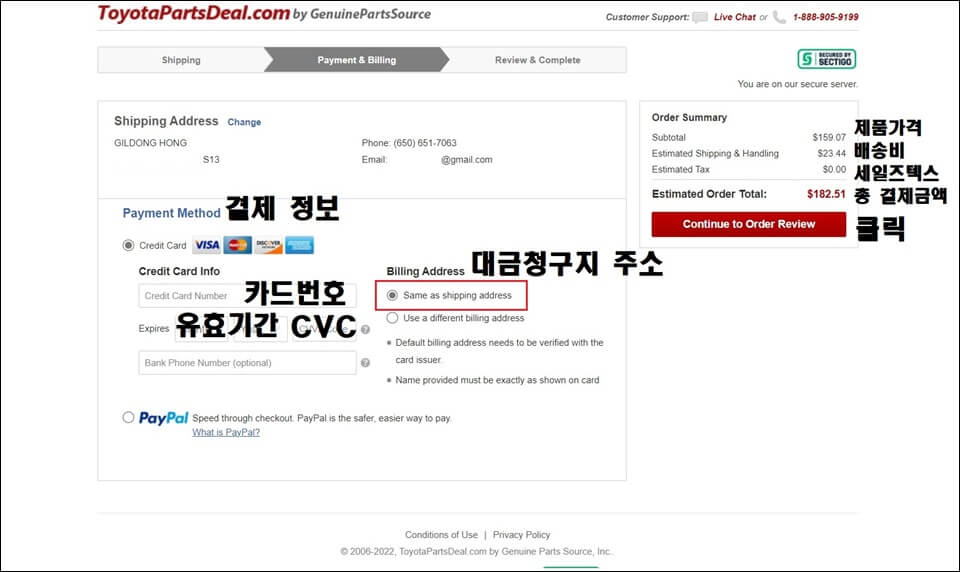Click the Change shipping address link
Viewport: 960px width, 572px height.
(244, 122)
